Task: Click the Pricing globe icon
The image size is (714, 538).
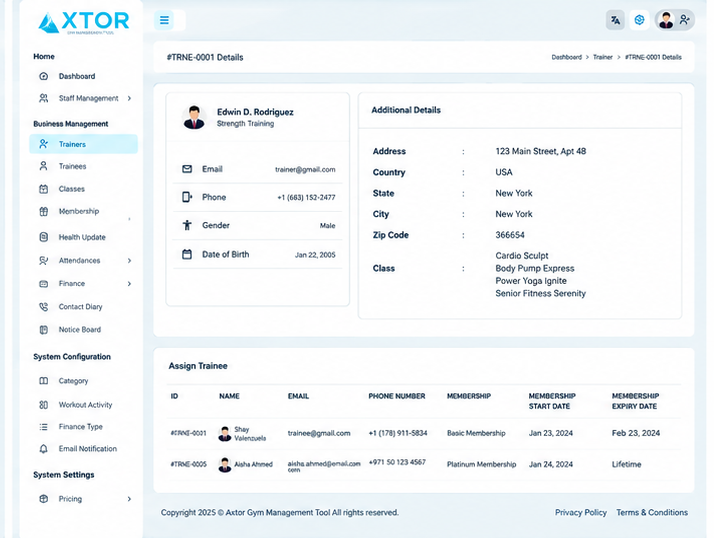Action: pos(44,499)
